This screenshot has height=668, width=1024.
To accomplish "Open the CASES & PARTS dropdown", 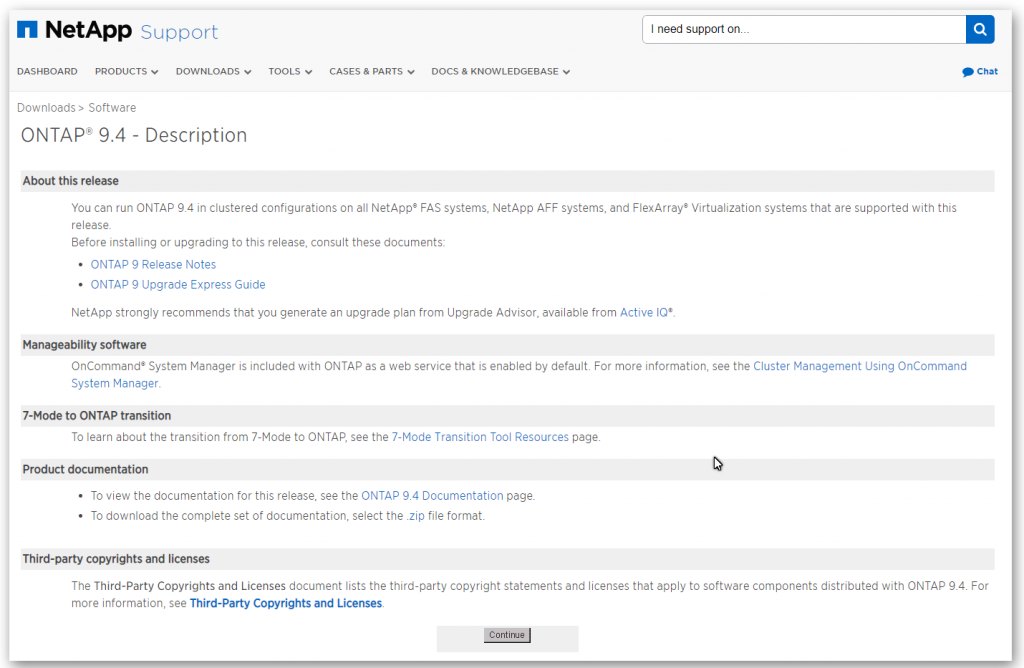I will (x=371, y=71).
